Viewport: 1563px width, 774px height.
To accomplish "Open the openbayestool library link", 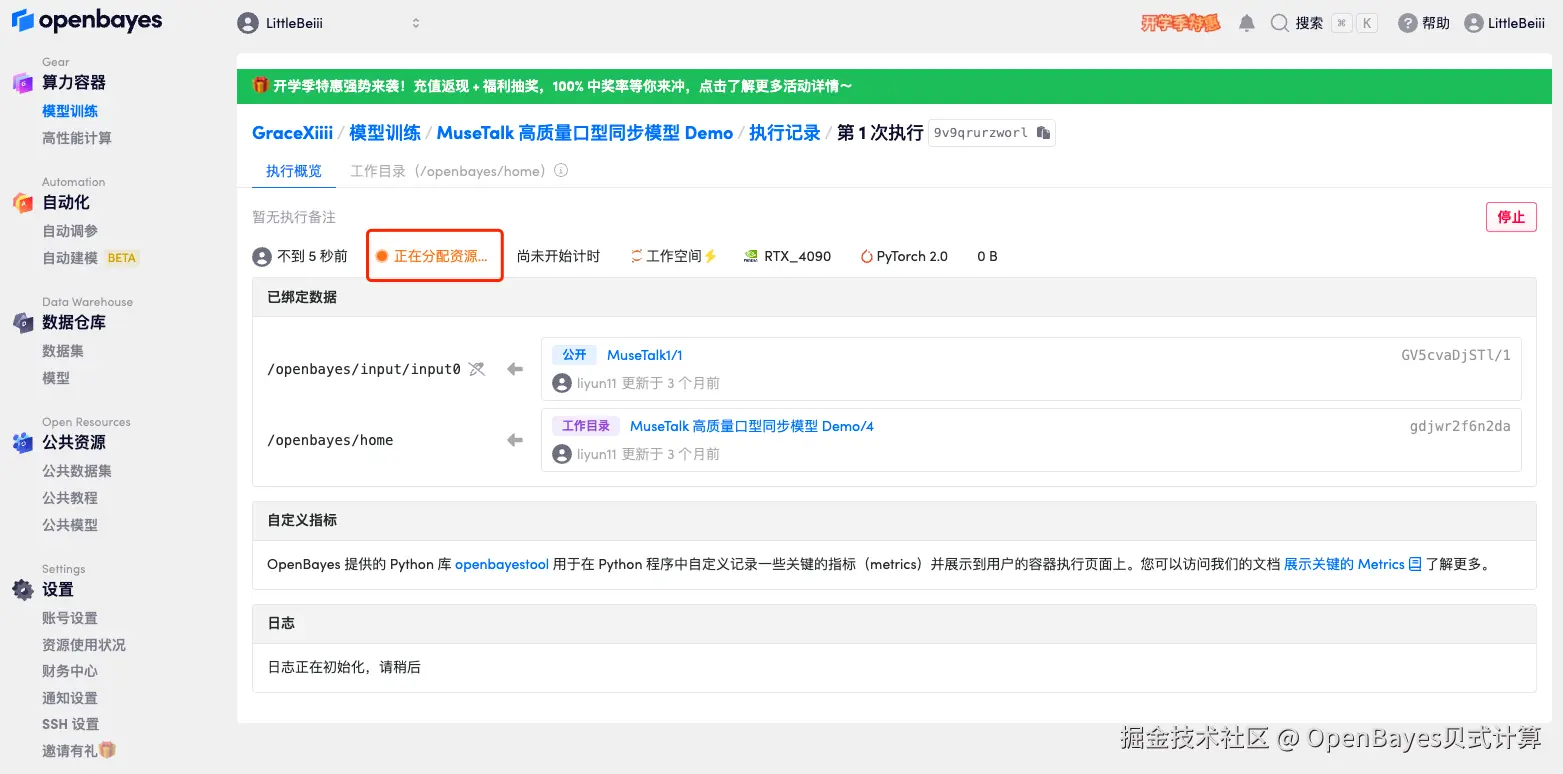I will 502,564.
